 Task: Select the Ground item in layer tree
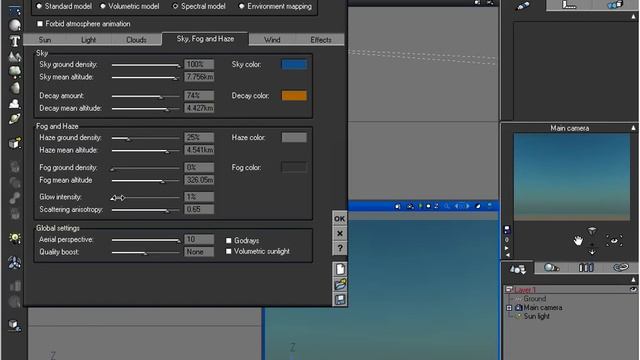click(x=534, y=299)
